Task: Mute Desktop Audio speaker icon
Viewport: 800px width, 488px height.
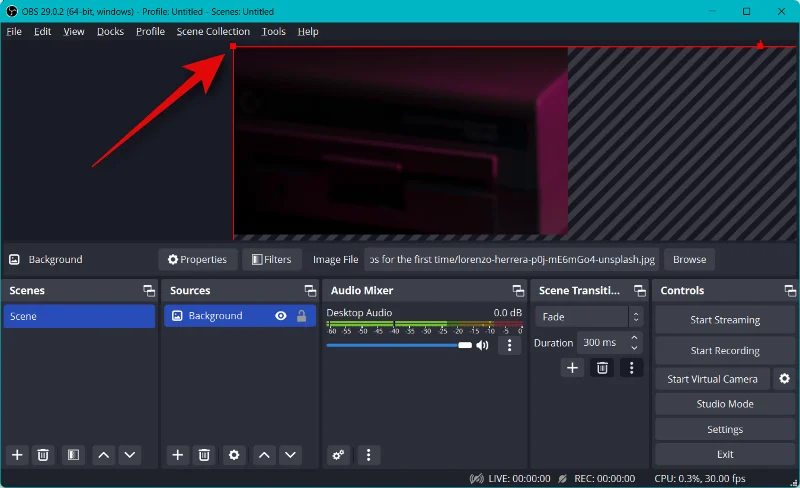Action: (x=482, y=346)
